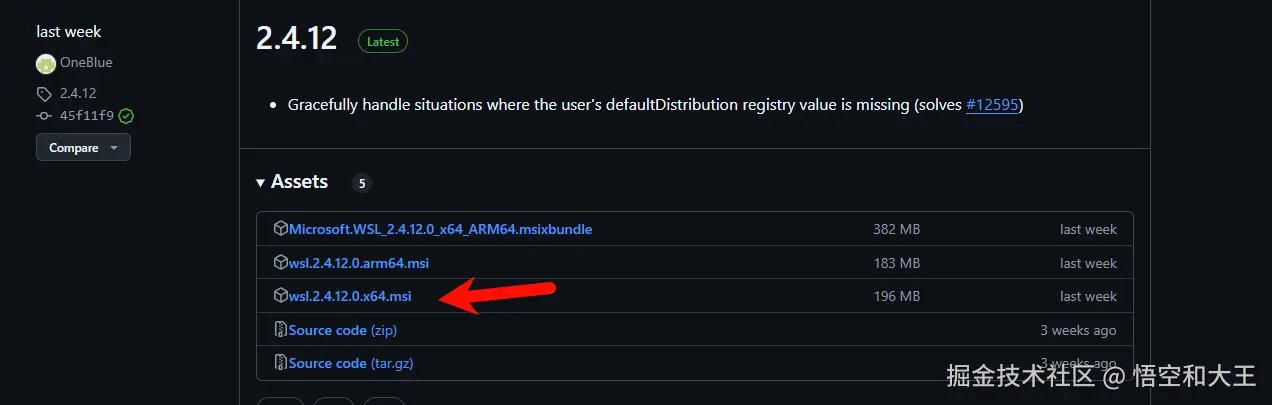Click package icon beside wsl.2.4.12.0.x64.msi
The height and width of the screenshot is (405, 1272).
(x=281, y=296)
